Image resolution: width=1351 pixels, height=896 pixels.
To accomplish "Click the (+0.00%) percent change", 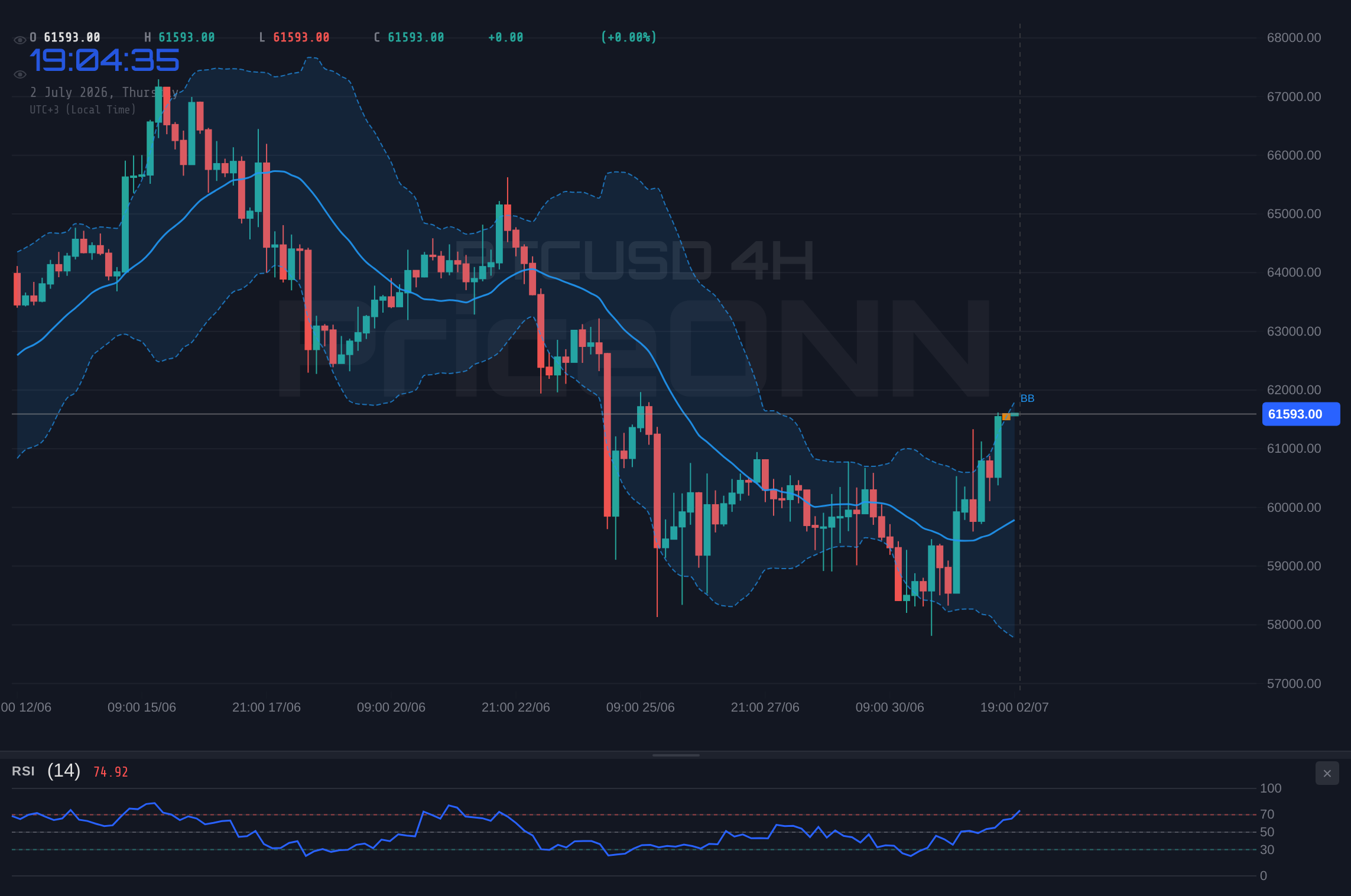I will pyautogui.click(x=629, y=37).
